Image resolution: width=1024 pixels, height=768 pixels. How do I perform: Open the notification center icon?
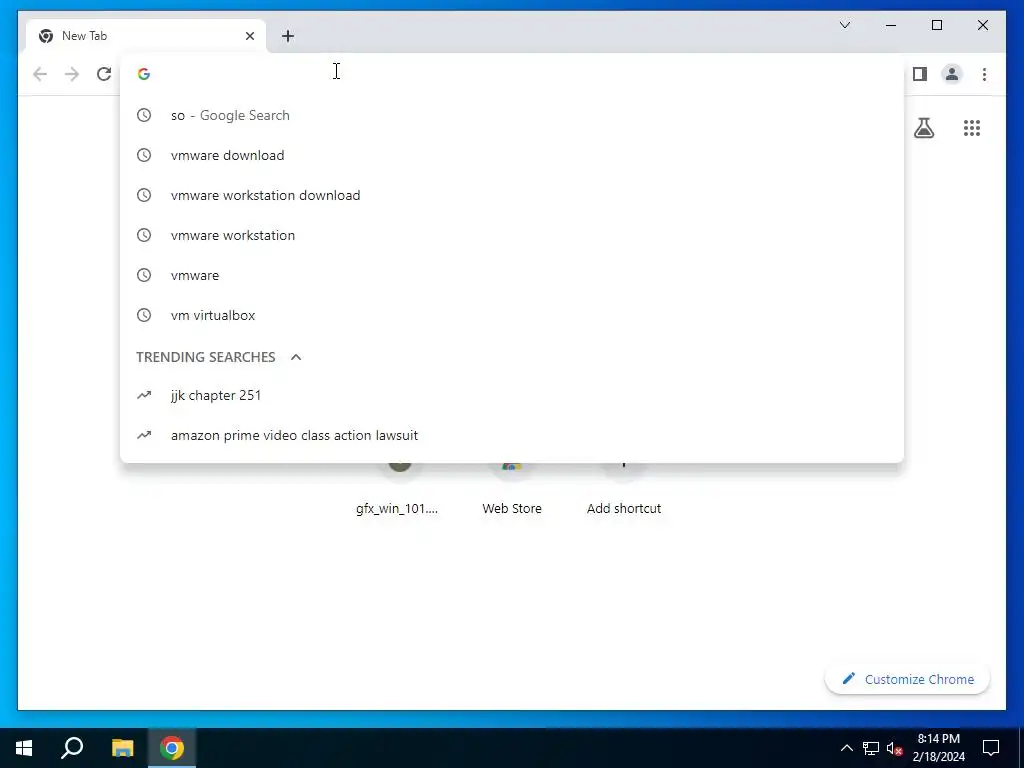pos(991,748)
